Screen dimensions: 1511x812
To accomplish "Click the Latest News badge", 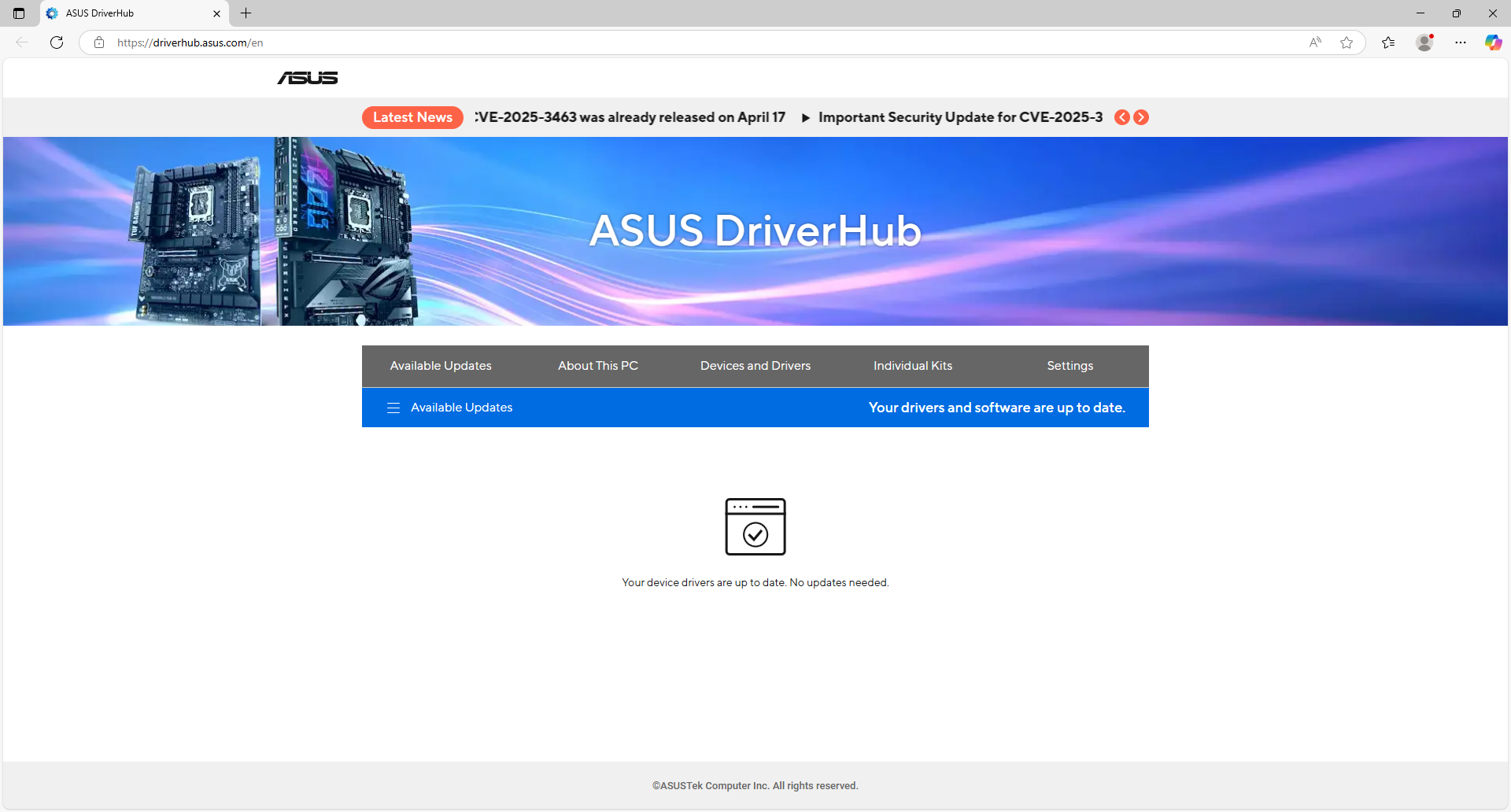I will pos(412,117).
